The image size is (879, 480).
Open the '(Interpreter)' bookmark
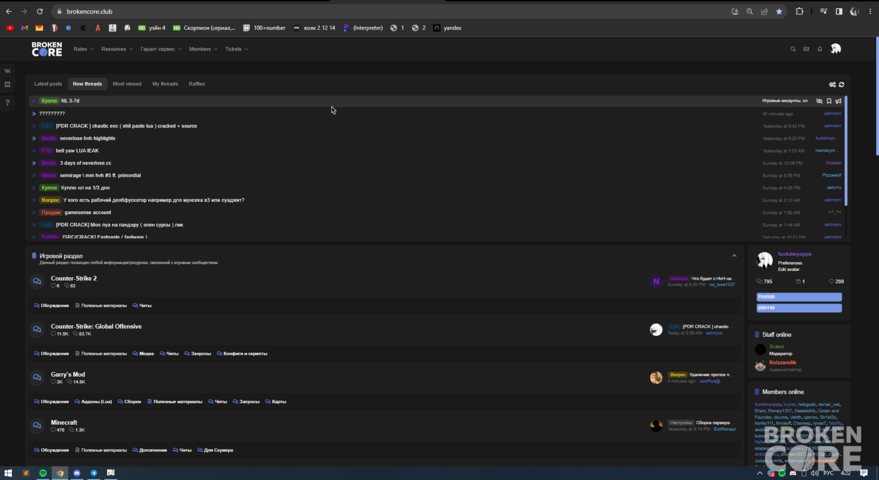[363, 27]
